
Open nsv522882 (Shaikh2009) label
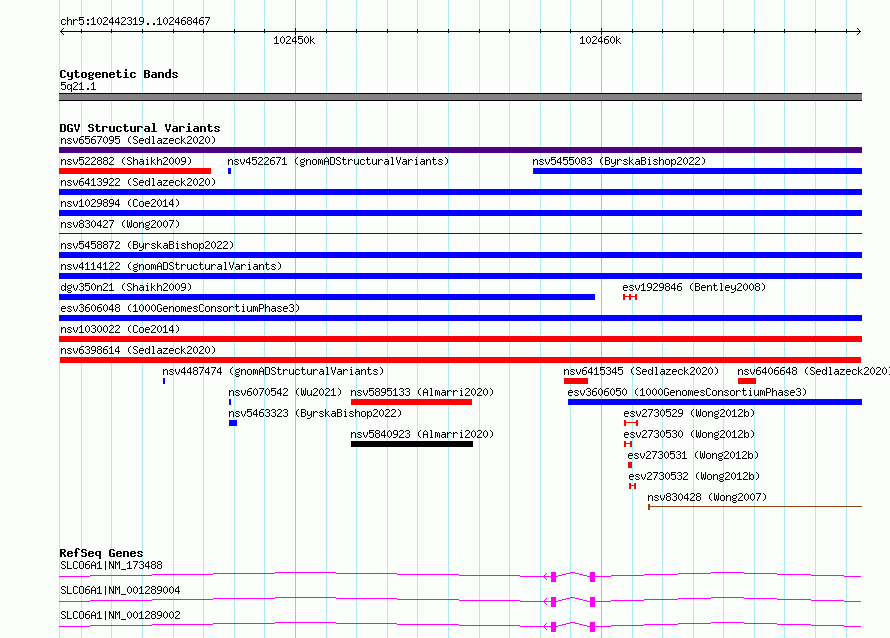126,161
